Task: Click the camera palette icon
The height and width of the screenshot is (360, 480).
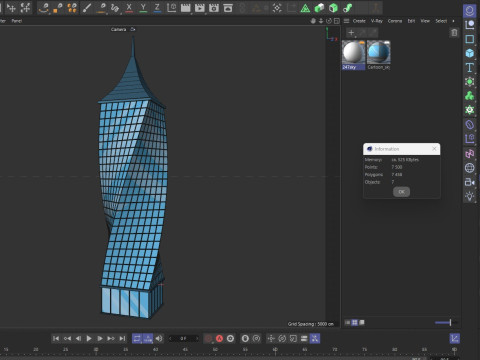Action: pyautogui.click(x=470, y=182)
